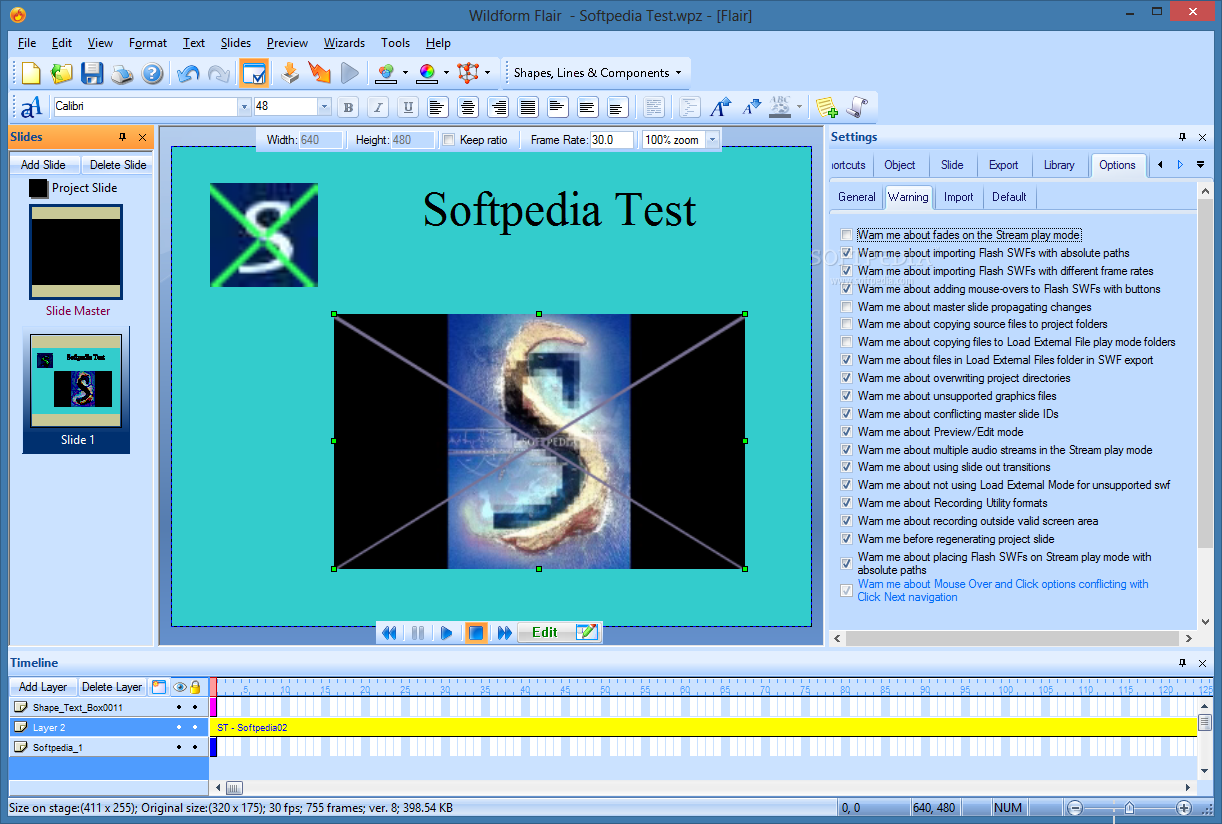
Task: Open the Wizards menu
Action: tap(344, 43)
